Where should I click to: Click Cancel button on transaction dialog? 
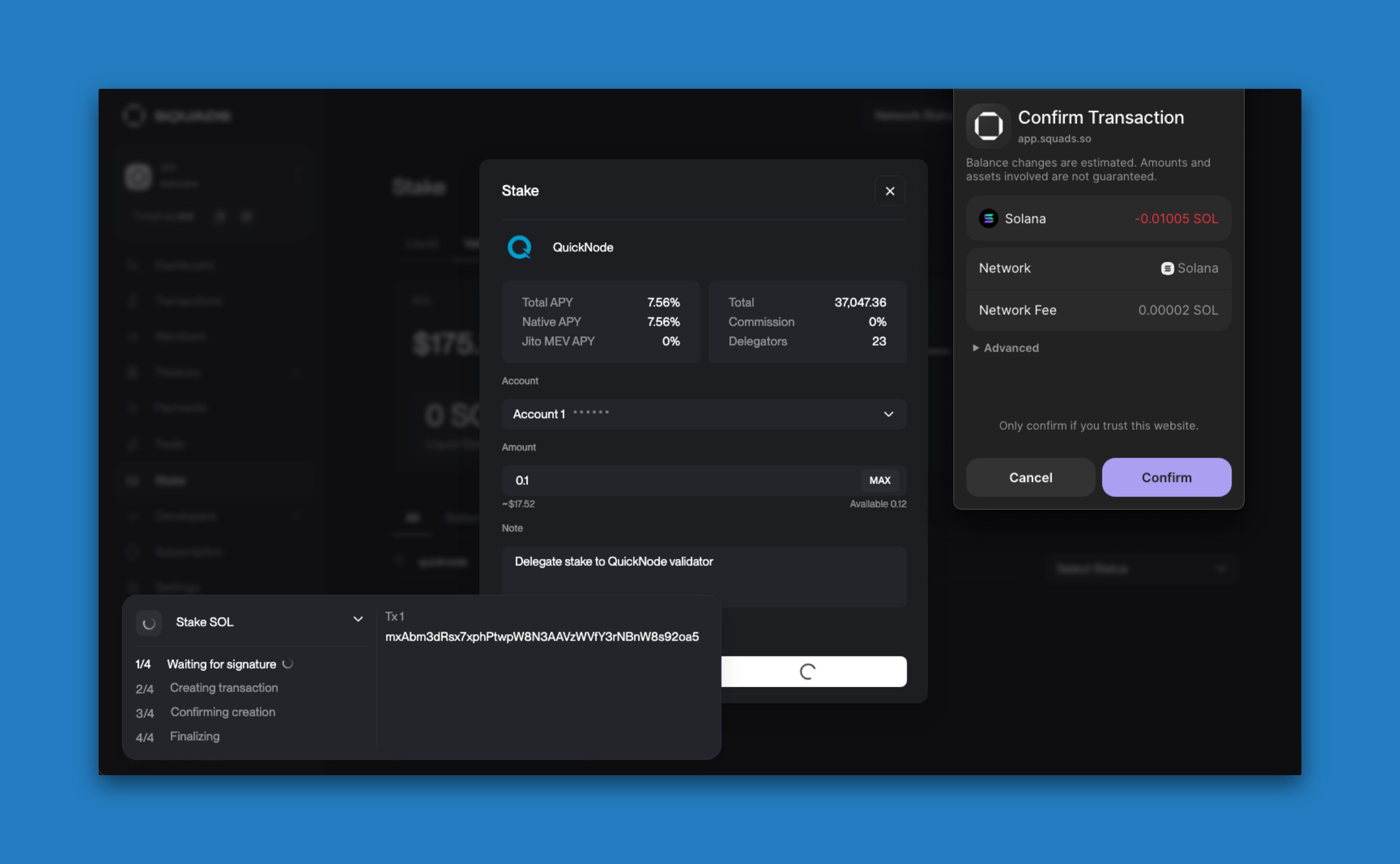click(1031, 477)
